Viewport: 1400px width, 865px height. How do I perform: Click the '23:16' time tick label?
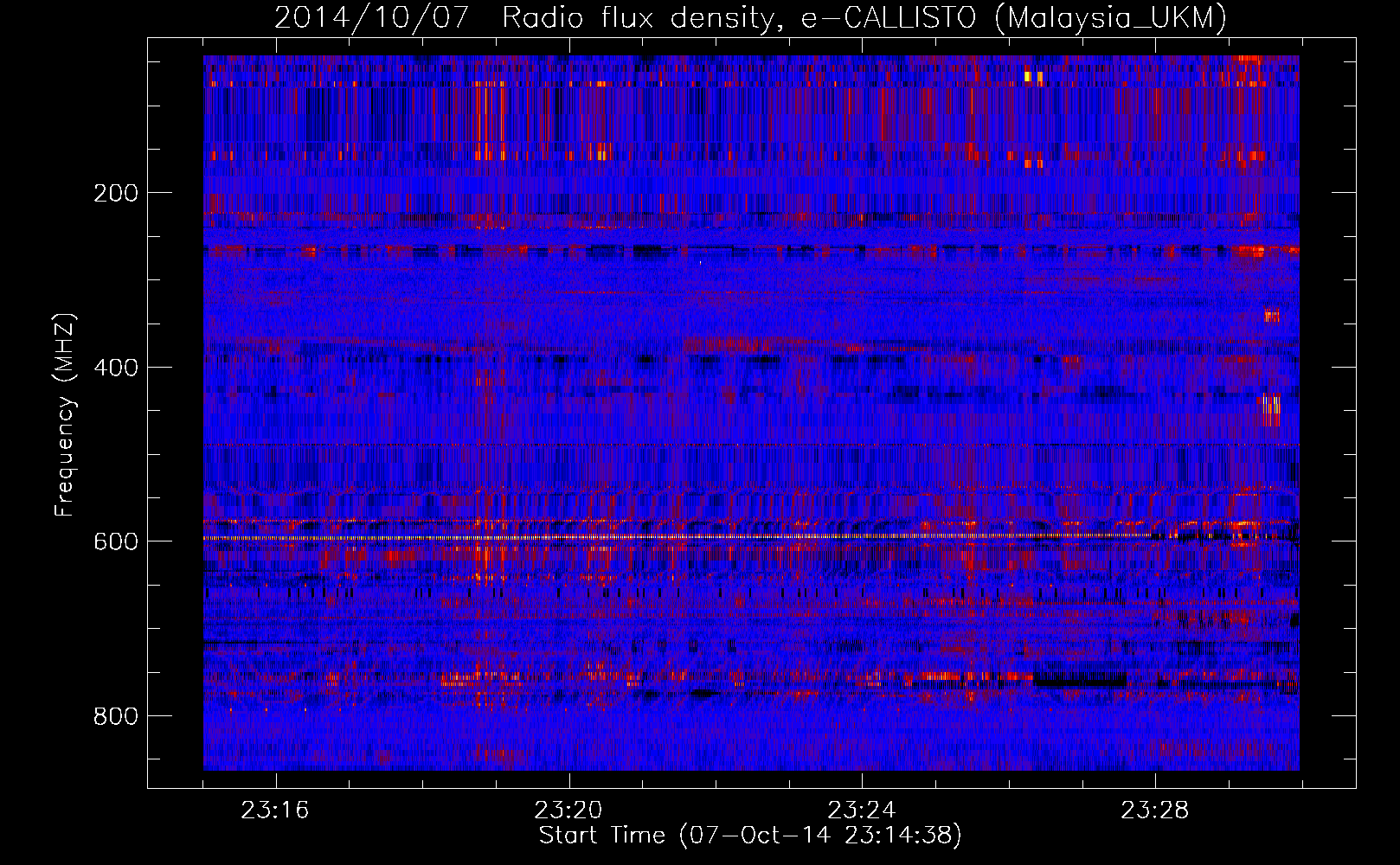pyautogui.click(x=275, y=811)
